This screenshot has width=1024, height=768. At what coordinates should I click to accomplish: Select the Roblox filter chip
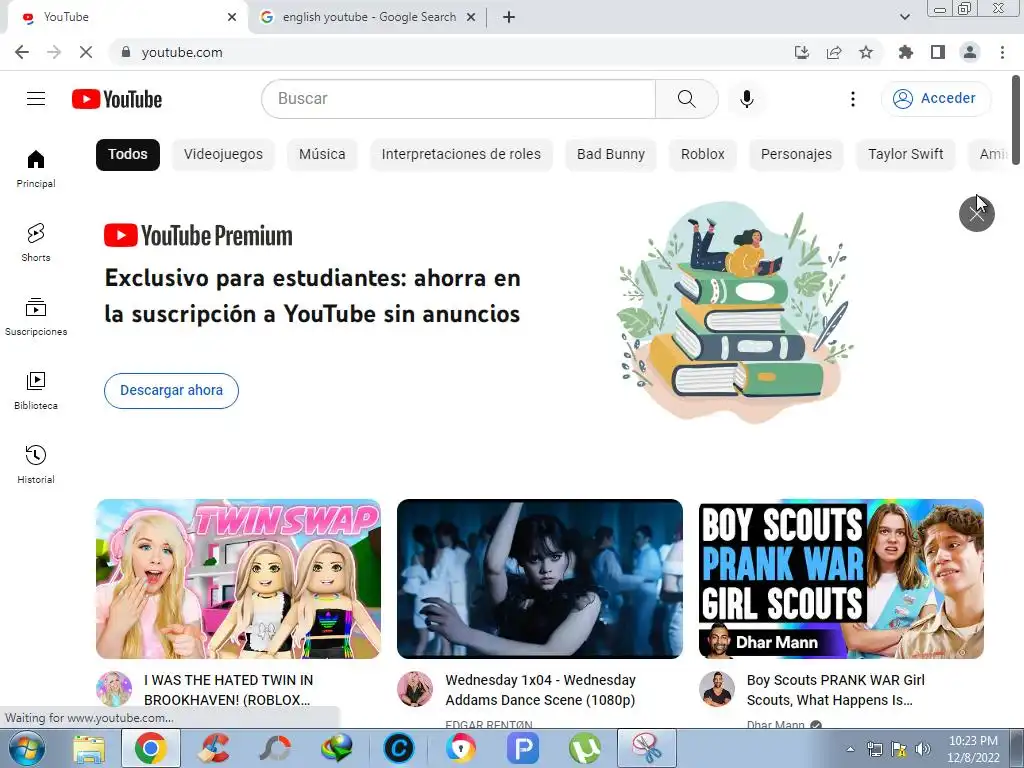click(x=703, y=155)
